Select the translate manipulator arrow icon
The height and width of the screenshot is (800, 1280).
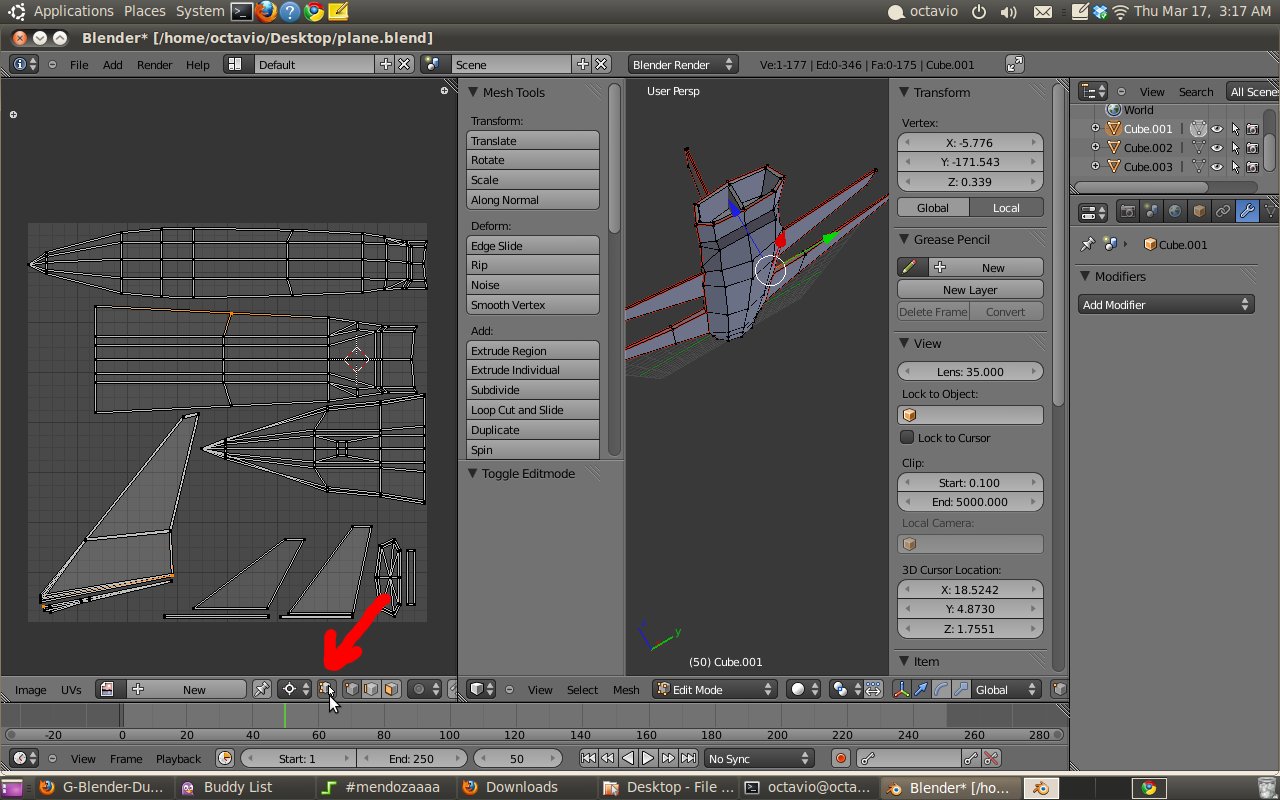(921, 689)
